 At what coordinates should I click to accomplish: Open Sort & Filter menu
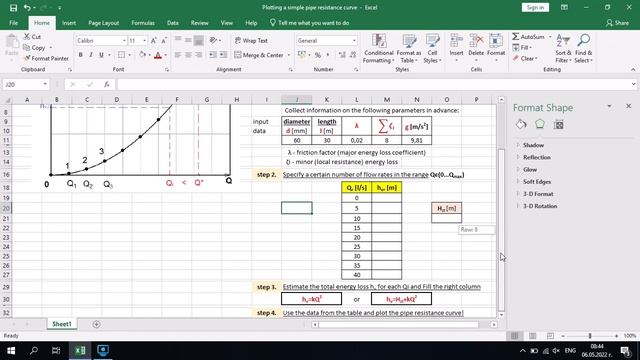click(x=563, y=49)
